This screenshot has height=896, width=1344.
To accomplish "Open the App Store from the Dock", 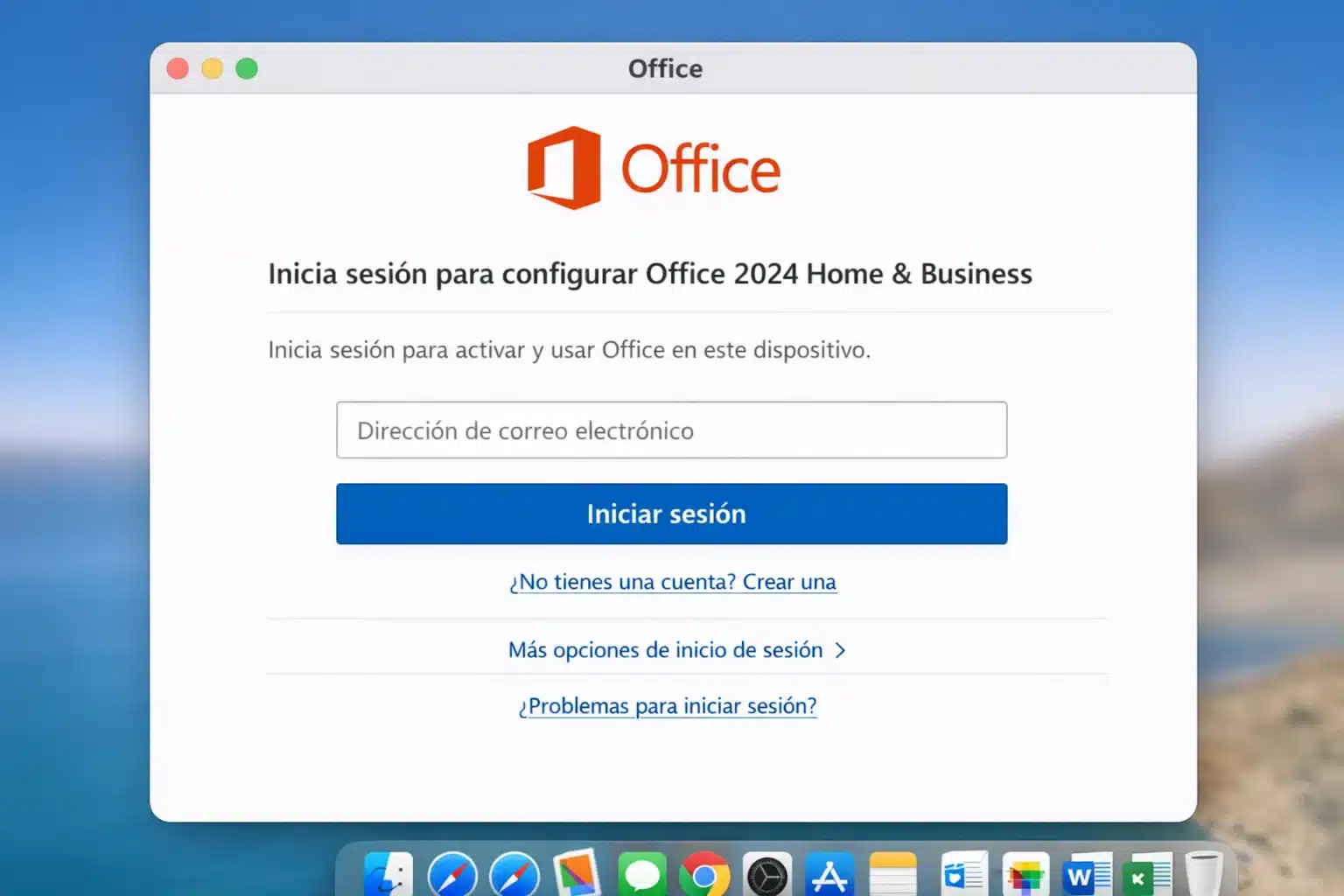I will (829, 875).
